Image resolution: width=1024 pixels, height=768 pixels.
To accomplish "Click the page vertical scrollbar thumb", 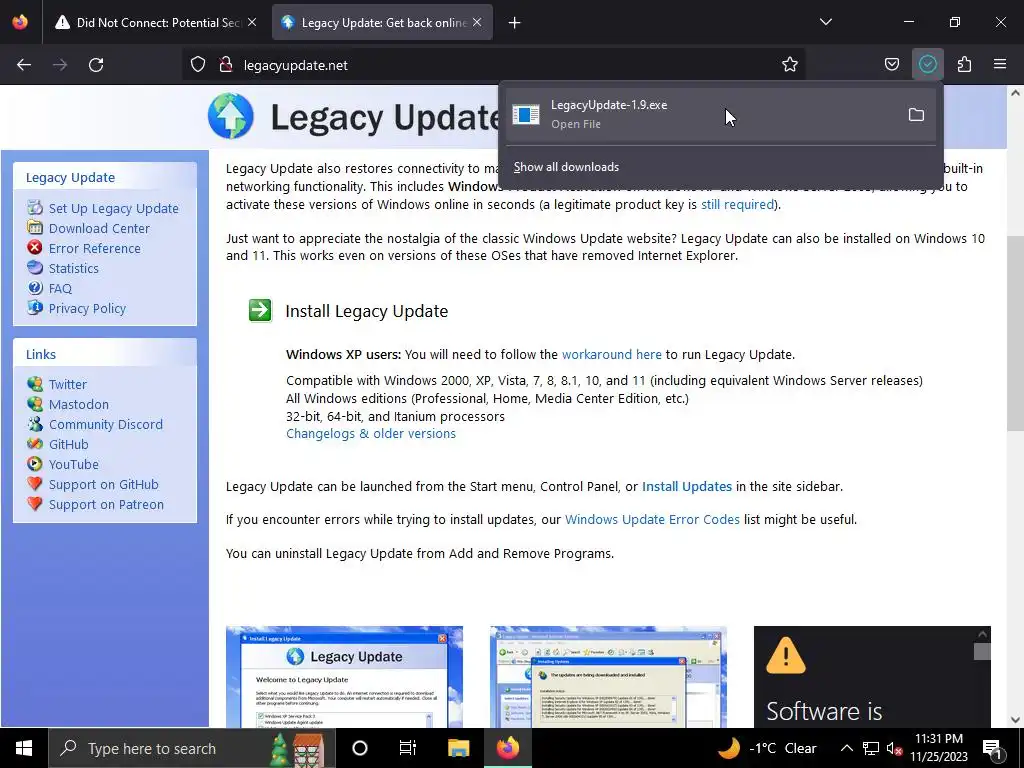I will (x=1015, y=333).
